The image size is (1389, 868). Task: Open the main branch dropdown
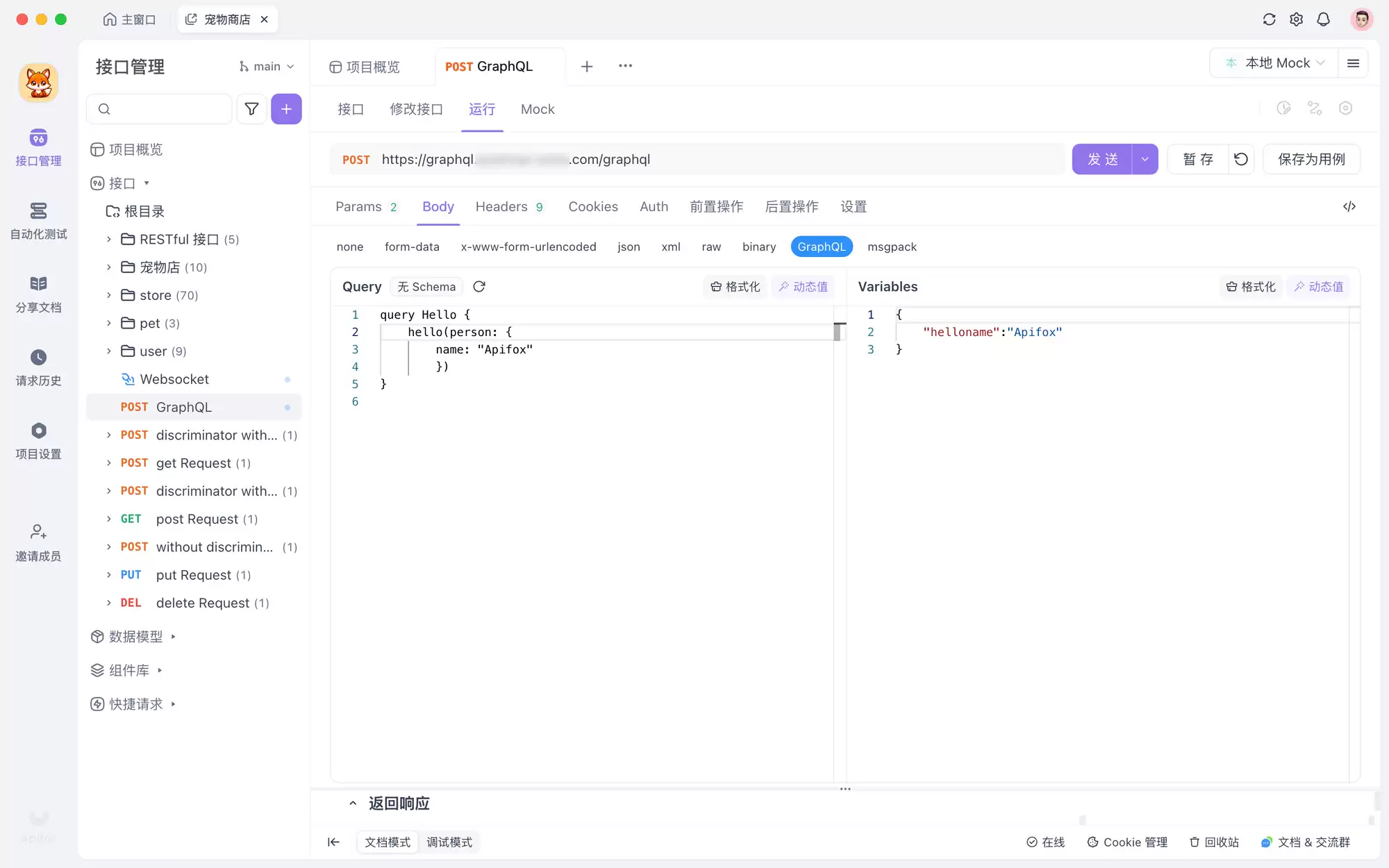point(266,67)
